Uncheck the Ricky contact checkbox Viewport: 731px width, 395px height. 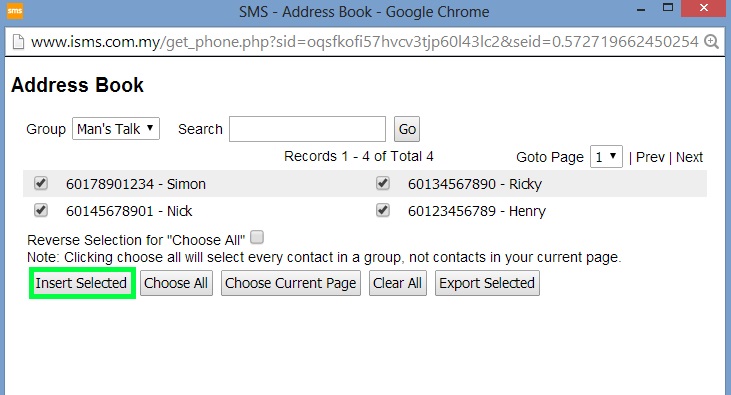coord(383,183)
